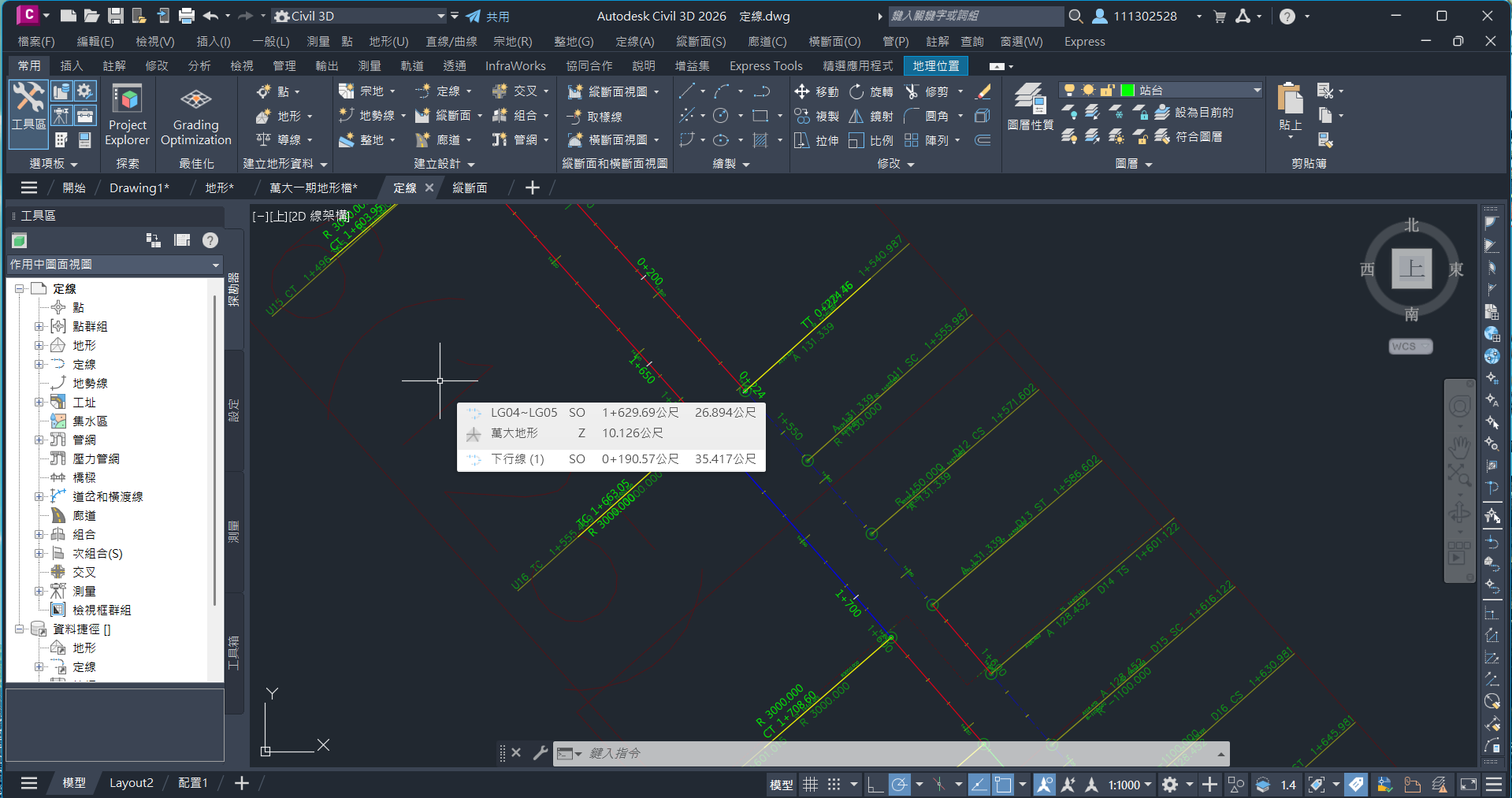Select the 移動 (Move) tool
Viewport: 1512px width, 798px height.
pos(816,92)
